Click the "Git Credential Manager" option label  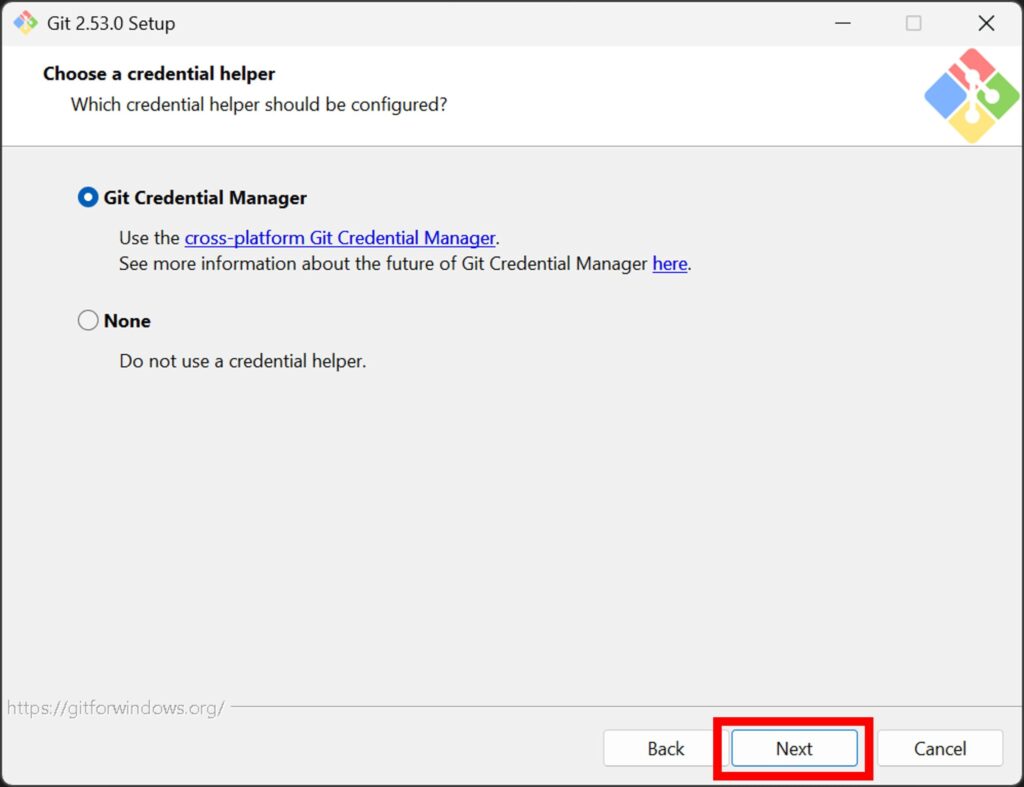205,198
